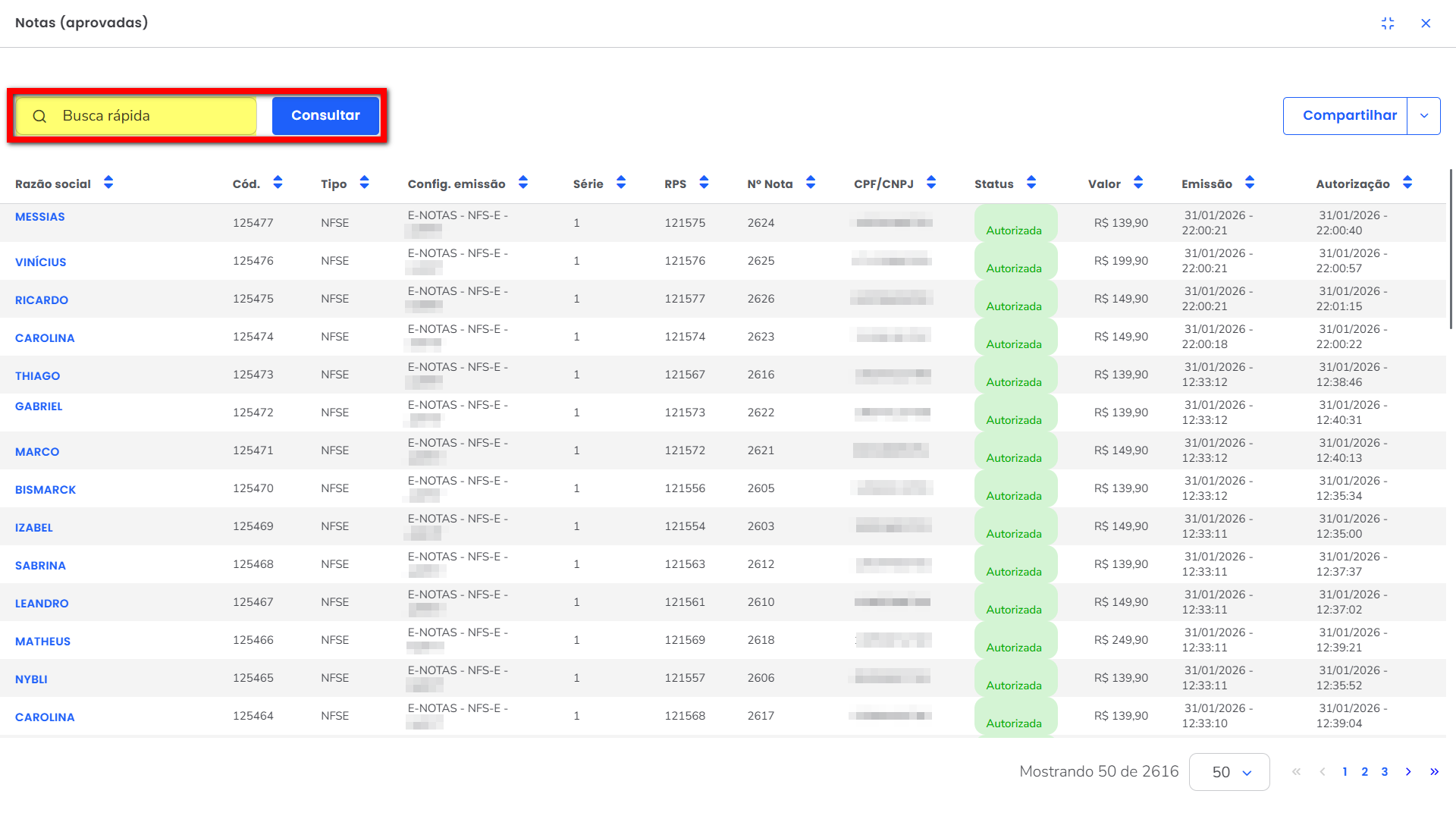
Task: Open the 50 per page dropdown
Action: (x=1229, y=772)
